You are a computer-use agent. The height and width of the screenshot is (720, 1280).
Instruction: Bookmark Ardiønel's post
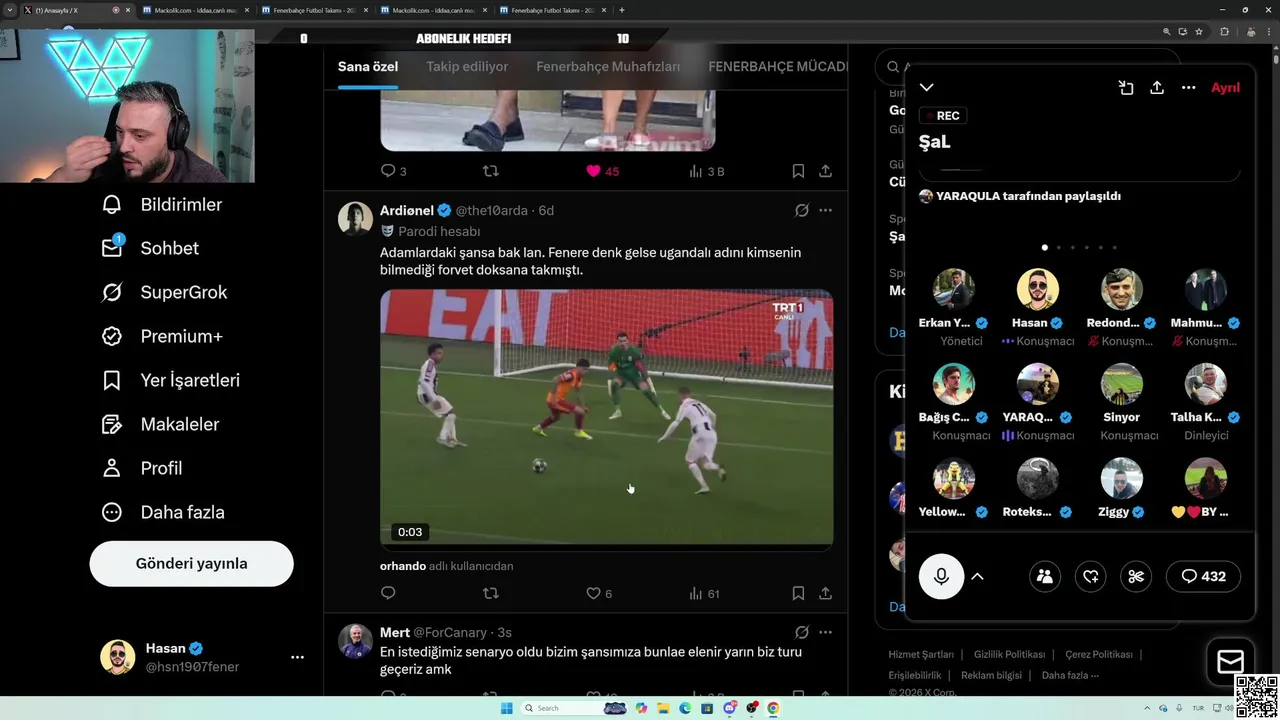click(798, 593)
